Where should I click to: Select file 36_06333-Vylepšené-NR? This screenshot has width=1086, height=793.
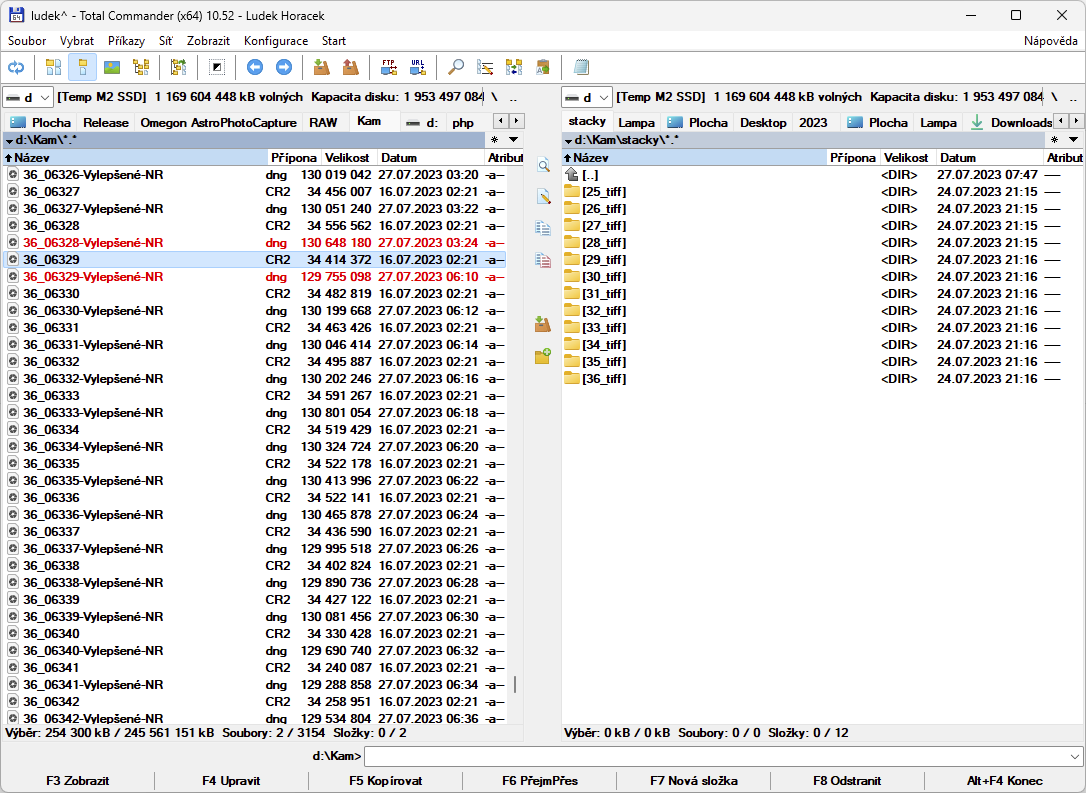point(256,413)
